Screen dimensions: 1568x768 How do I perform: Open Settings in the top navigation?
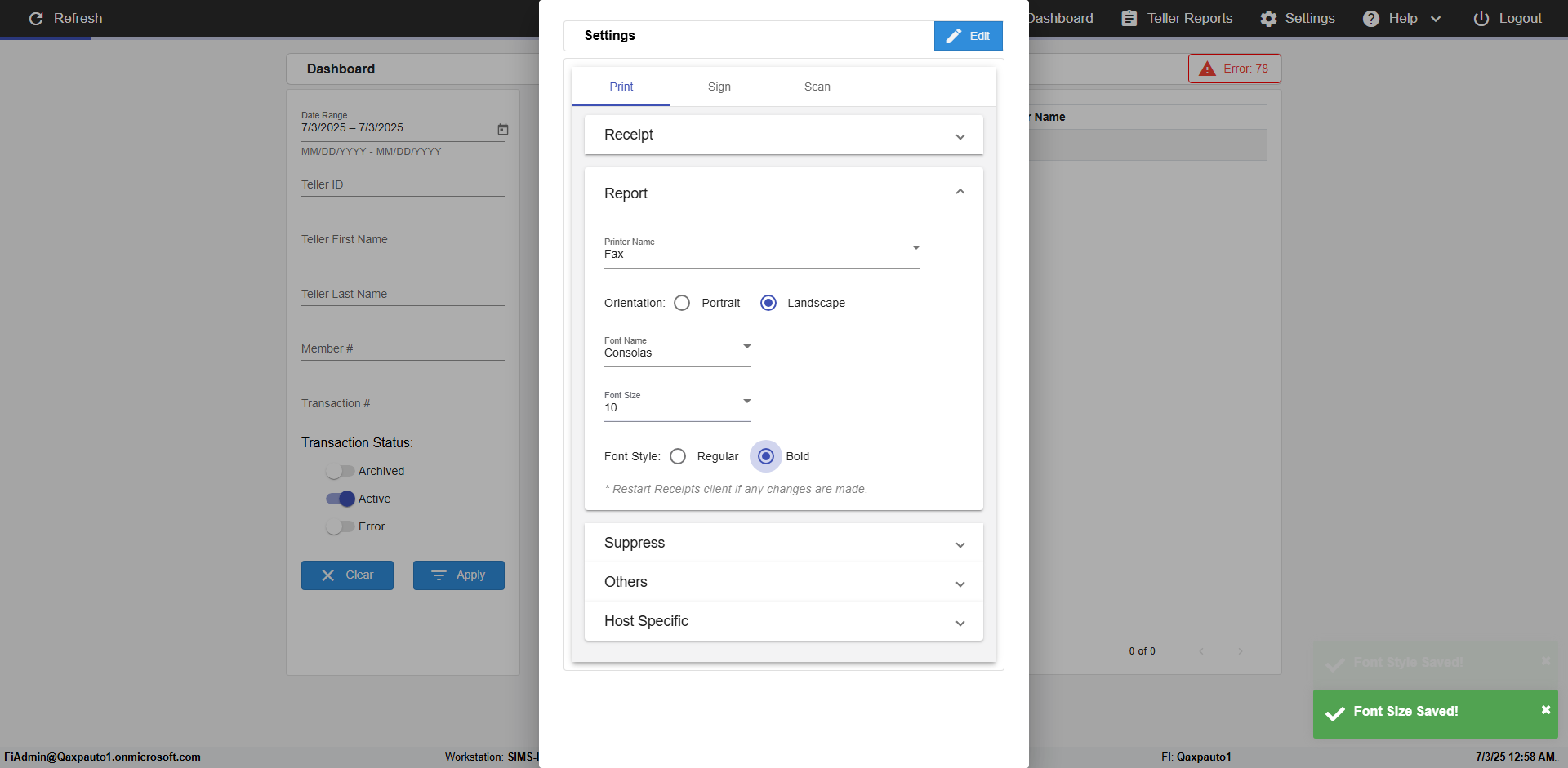(1298, 18)
